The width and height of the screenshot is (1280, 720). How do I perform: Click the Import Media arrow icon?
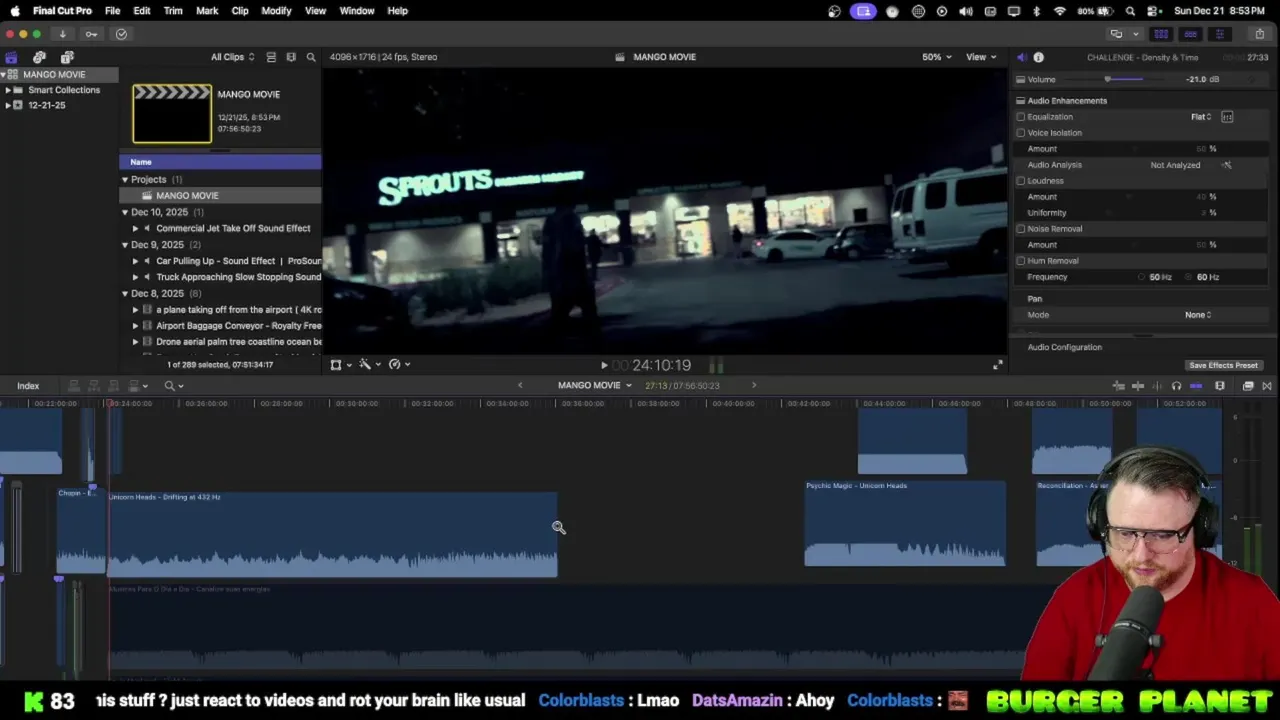coord(62,34)
